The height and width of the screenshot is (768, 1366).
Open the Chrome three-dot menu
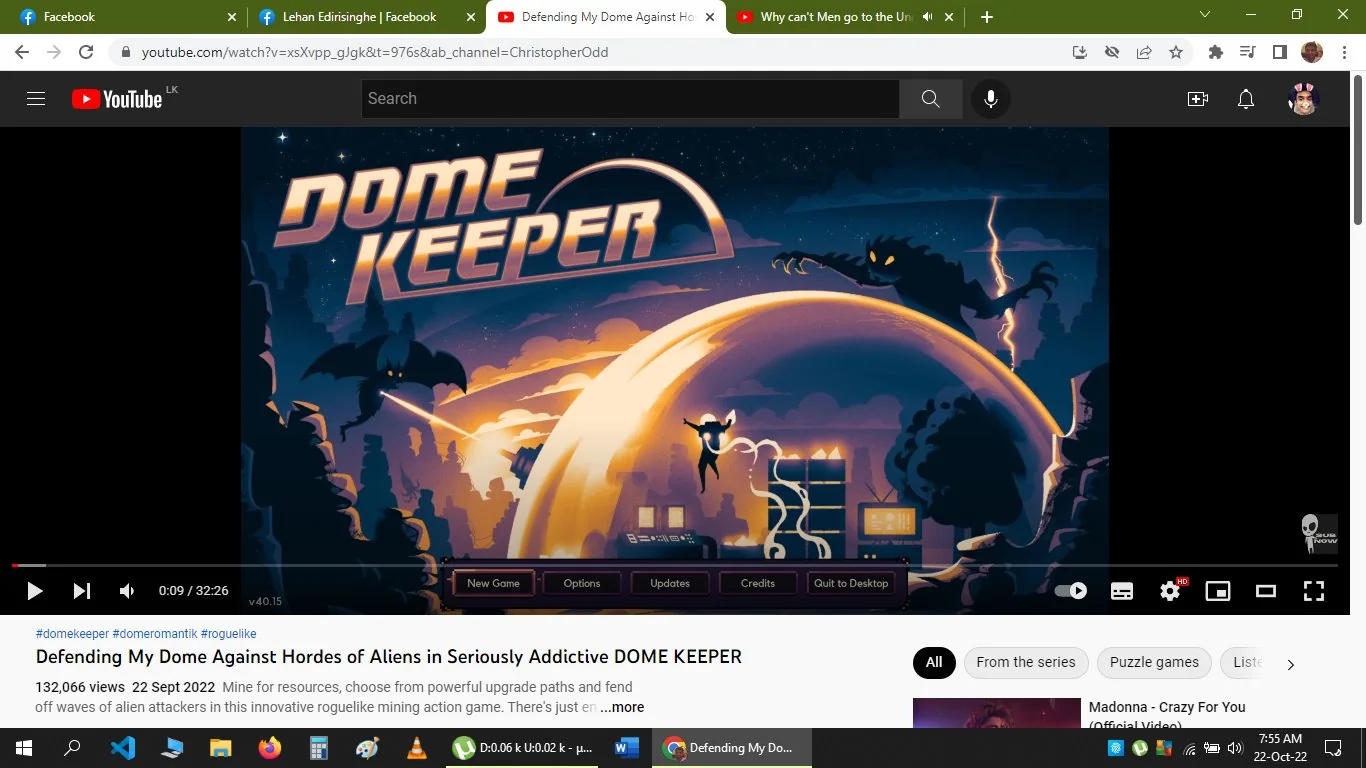1343,52
